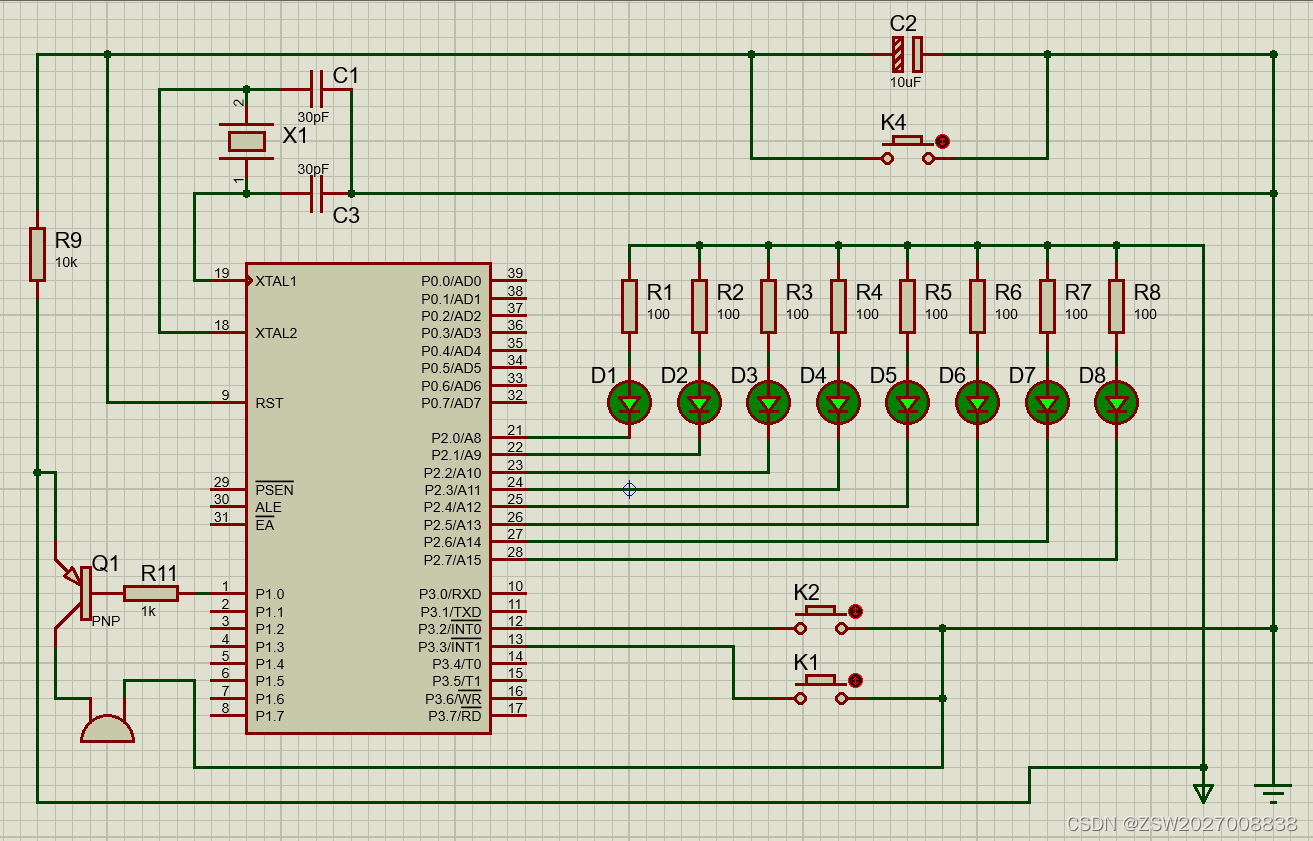The image size is (1313, 841).
Task: Select LED D5 component
Action: point(907,403)
